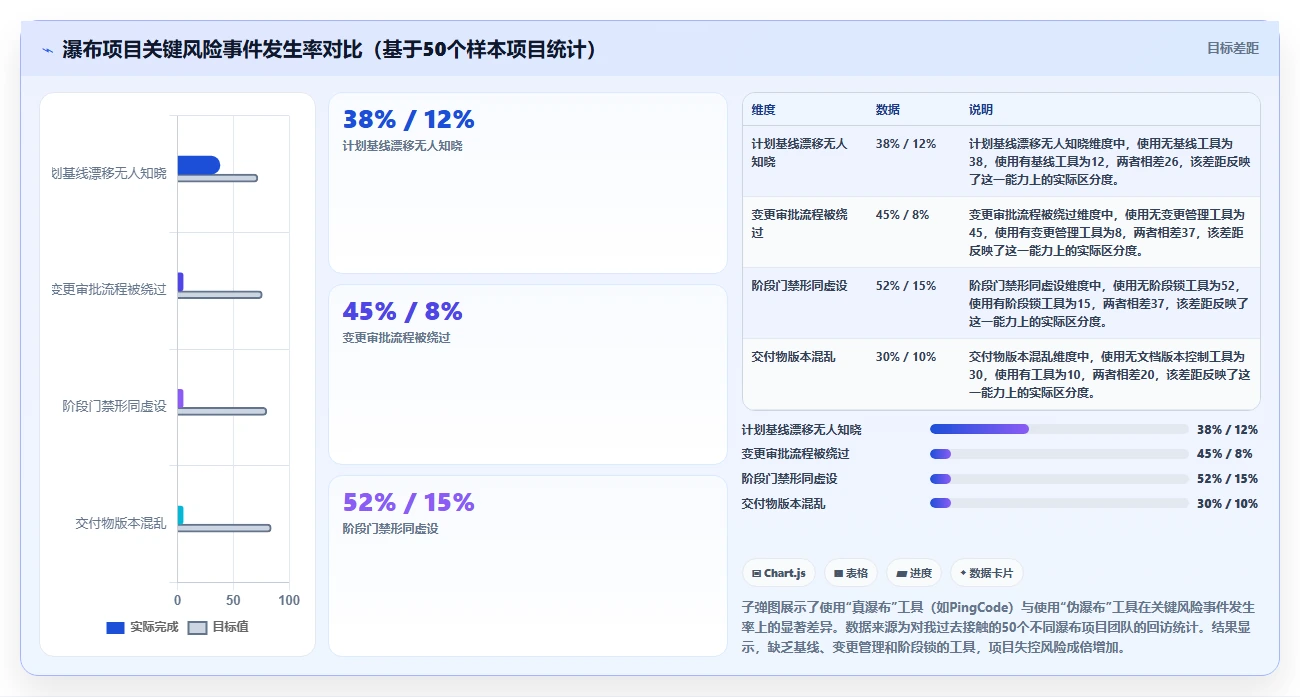Image resolution: width=1300 pixels, height=697 pixels.
Task: Click the 数据卡片 chip
Action: point(986,573)
